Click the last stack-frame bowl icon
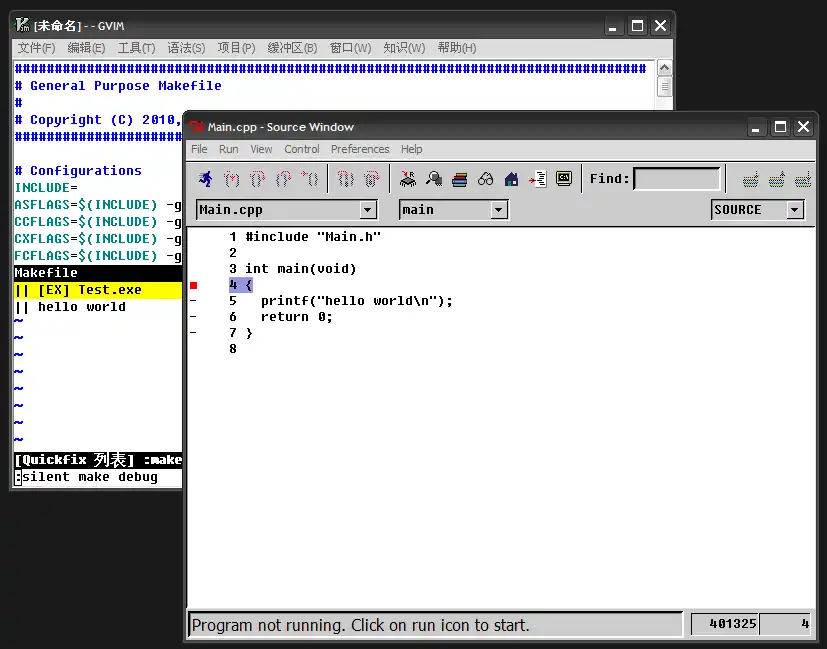This screenshot has width=827, height=649. 803,179
